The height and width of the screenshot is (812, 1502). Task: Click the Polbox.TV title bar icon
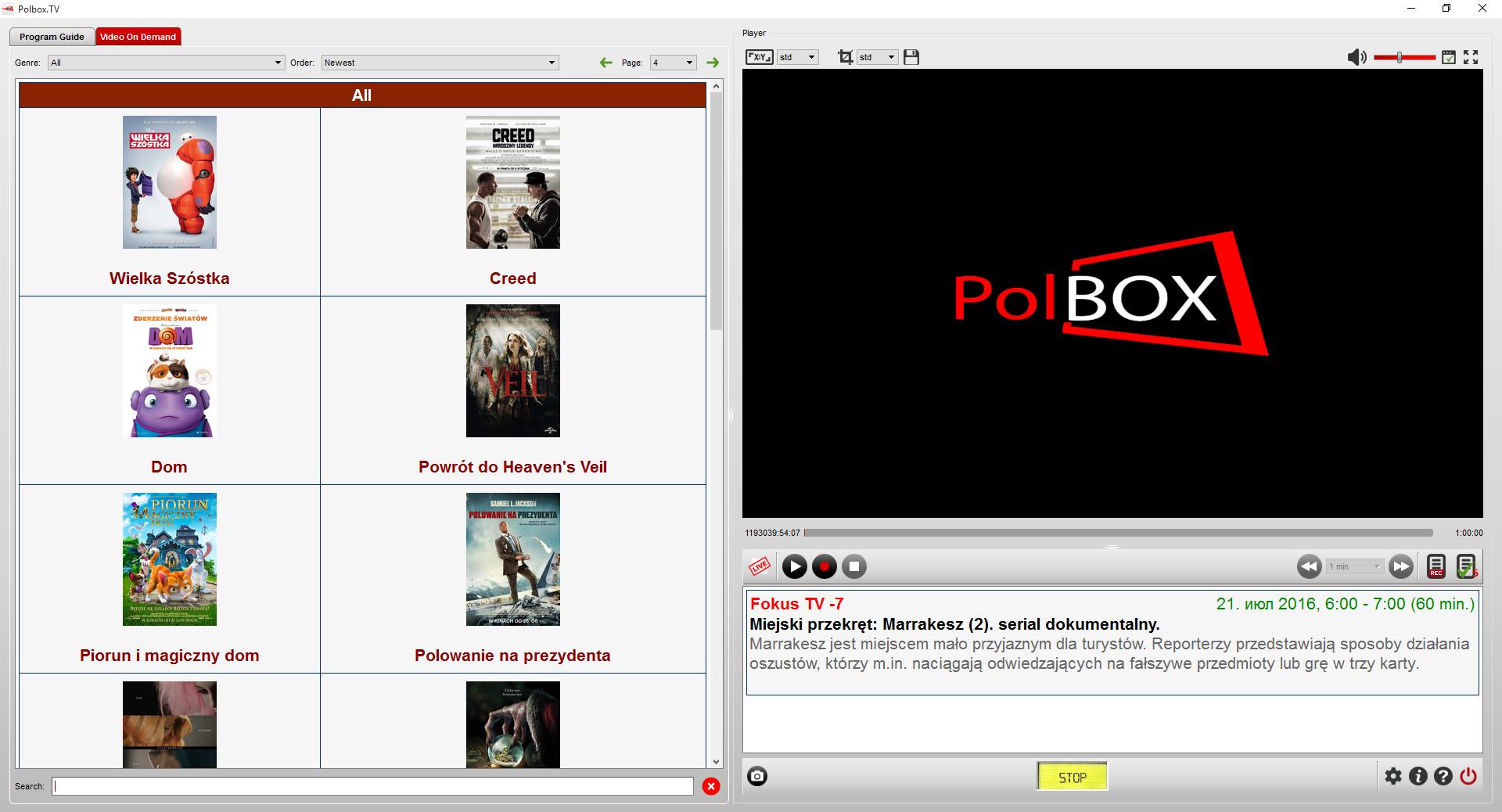coord(9,9)
